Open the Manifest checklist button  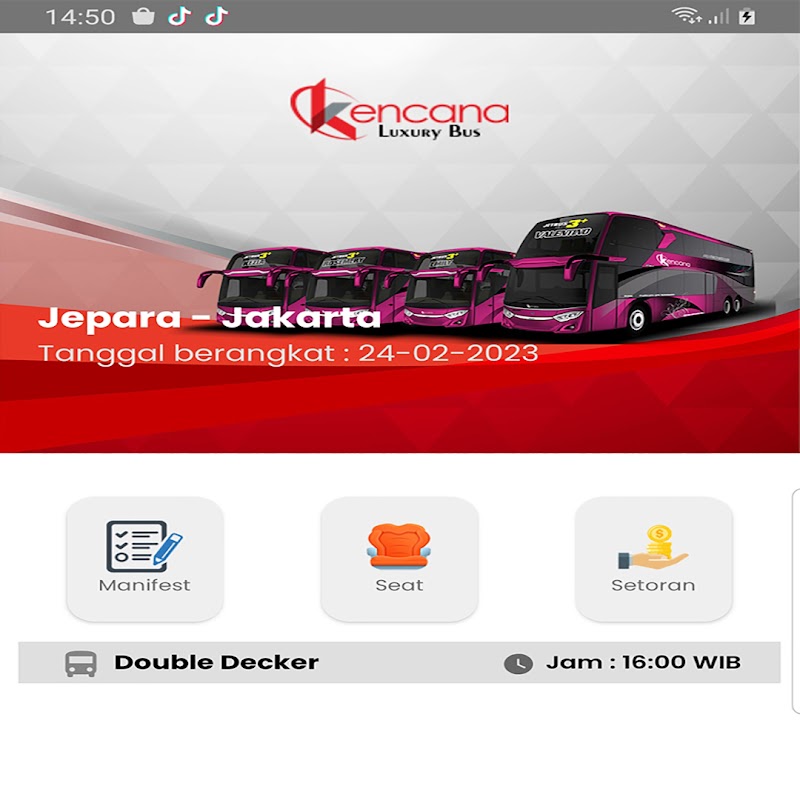[145, 559]
